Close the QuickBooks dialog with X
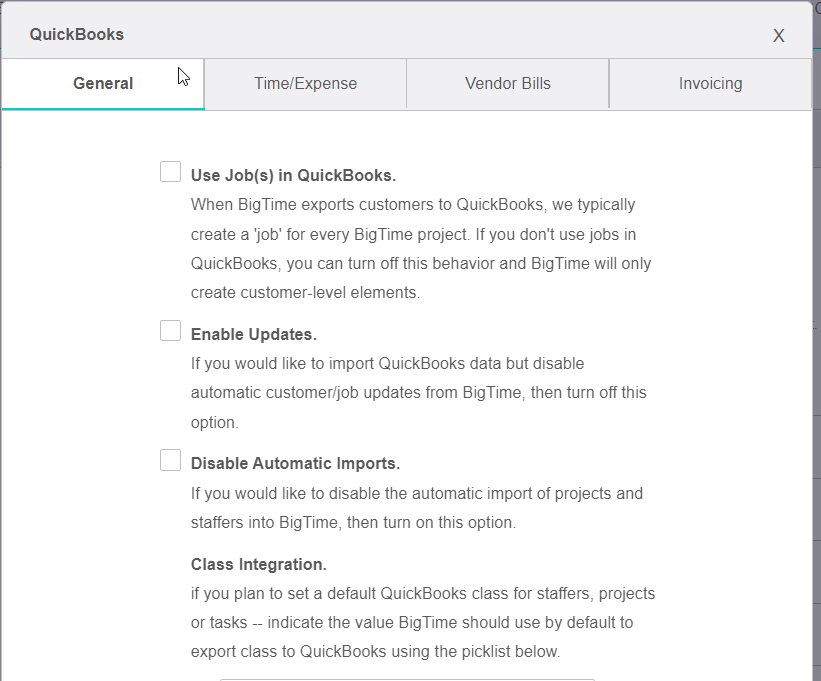Screen dimensions: 821x681 [x=778, y=36]
